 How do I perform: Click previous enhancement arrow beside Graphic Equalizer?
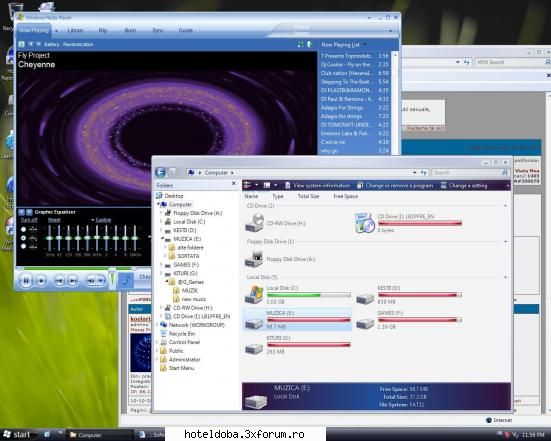click(21, 212)
